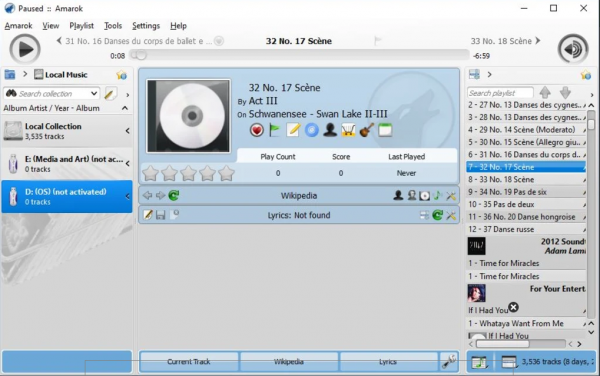The height and width of the screenshot is (376, 600).
Task: Edit lyrics with pencil icon
Action: (x=148, y=215)
